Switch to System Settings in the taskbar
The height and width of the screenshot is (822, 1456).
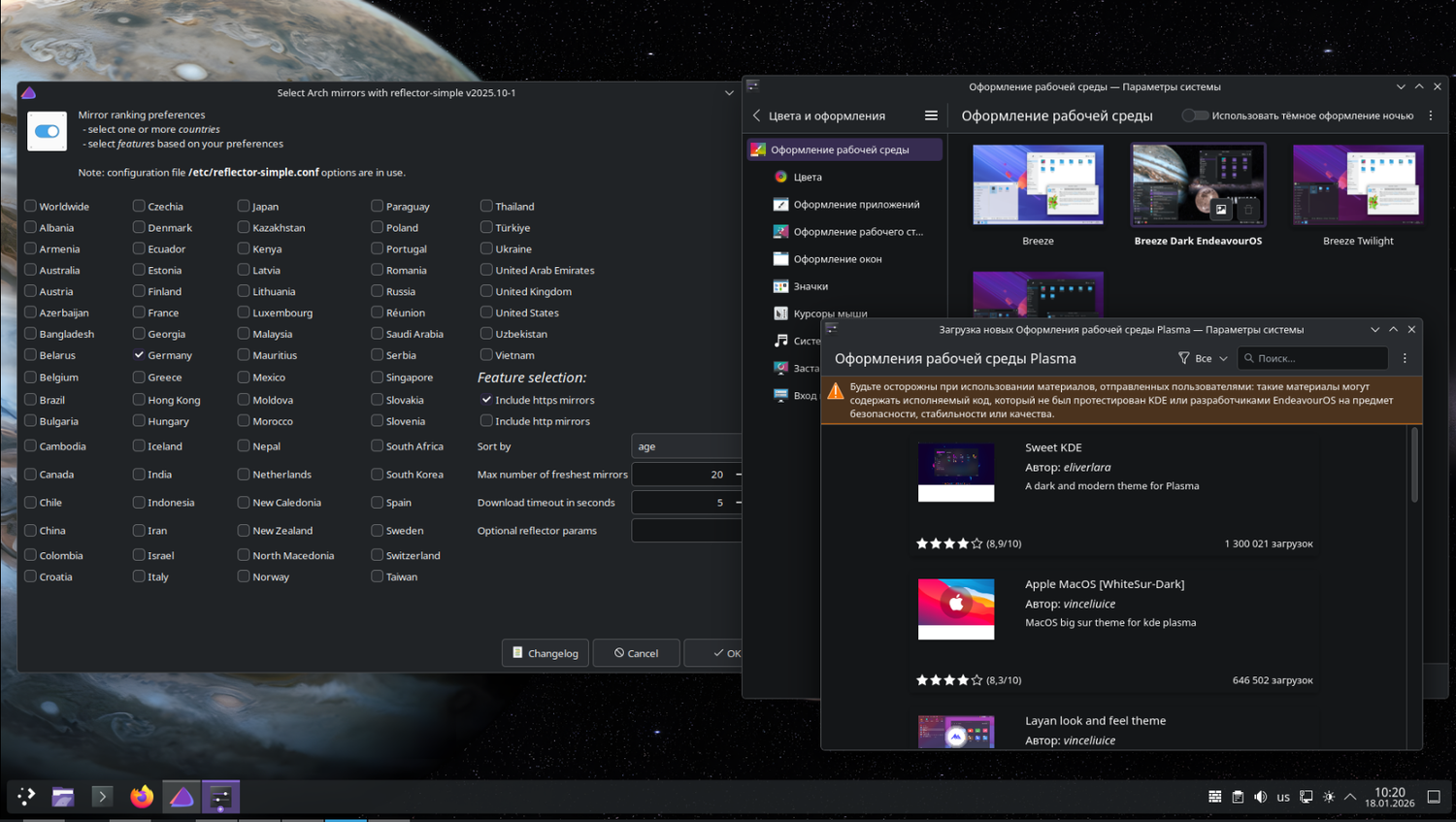[x=220, y=797]
